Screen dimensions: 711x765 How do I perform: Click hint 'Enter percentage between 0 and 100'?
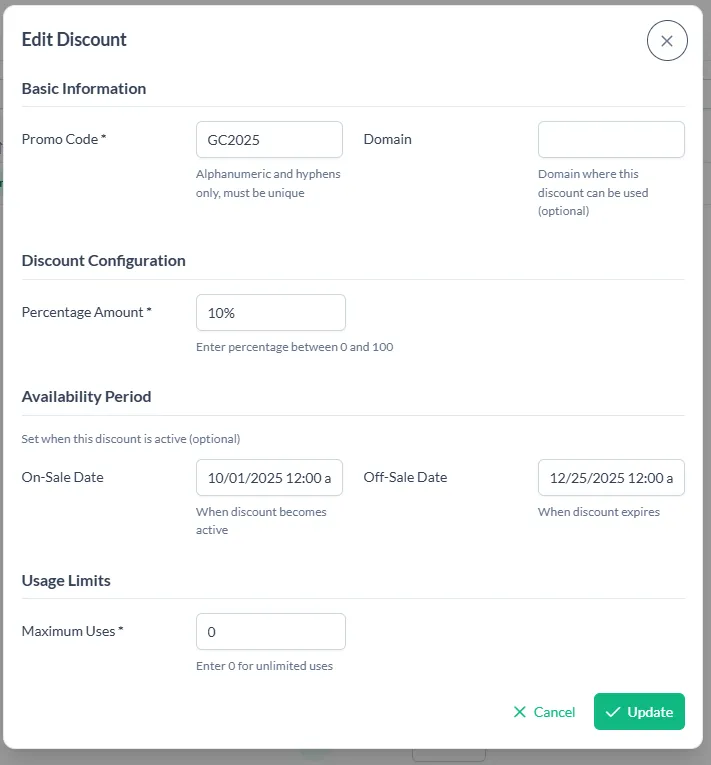coord(295,347)
